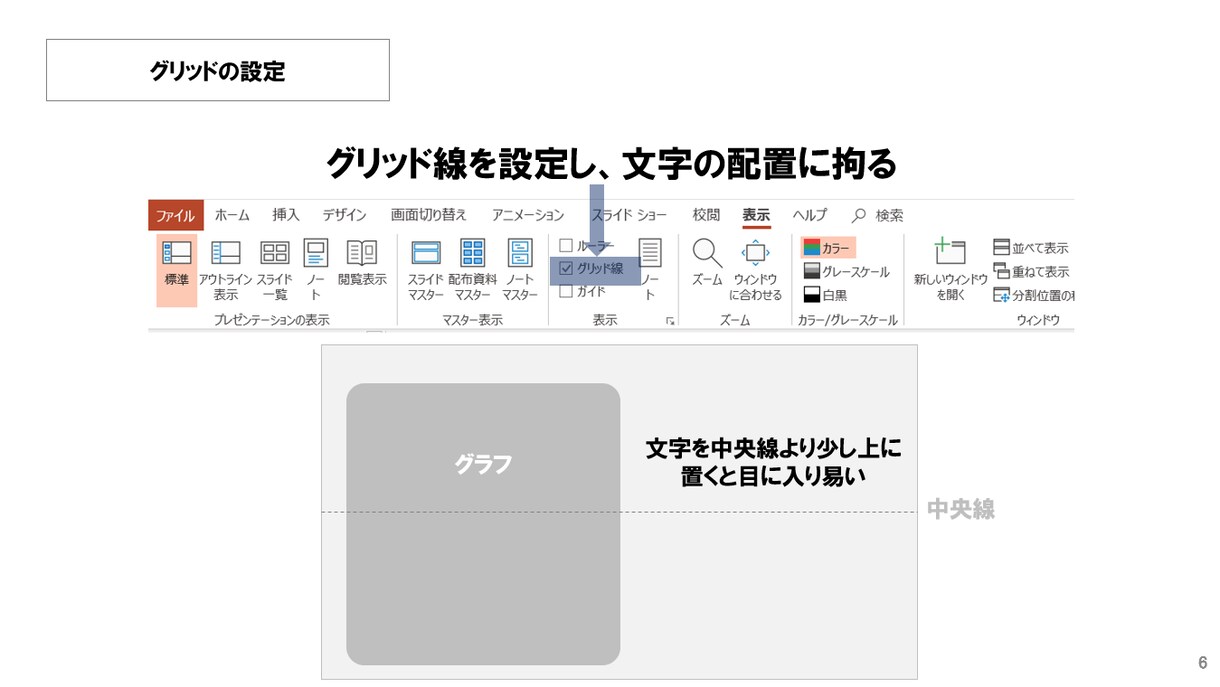Click text 文字を中央線より少し上に
Screen dimensions: 1220x687
(x=773, y=449)
